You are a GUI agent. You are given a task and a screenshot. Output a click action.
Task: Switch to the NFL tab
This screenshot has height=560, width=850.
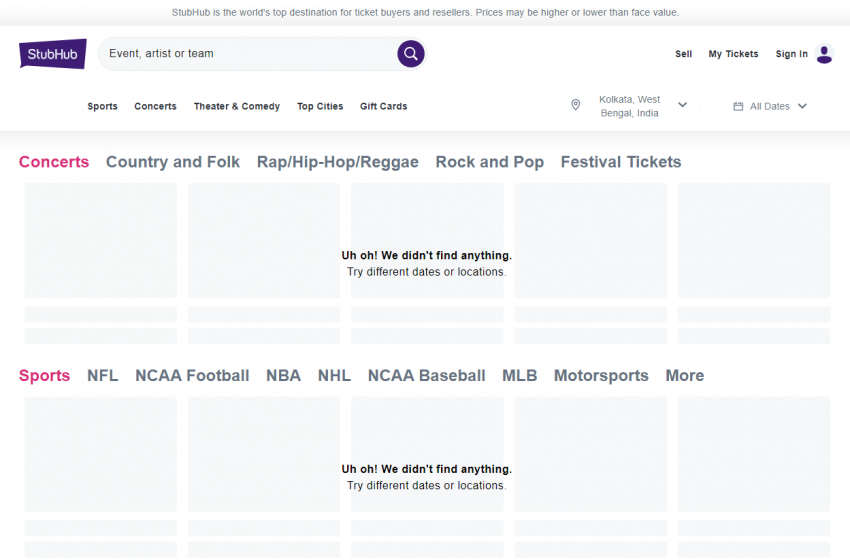tap(102, 375)
